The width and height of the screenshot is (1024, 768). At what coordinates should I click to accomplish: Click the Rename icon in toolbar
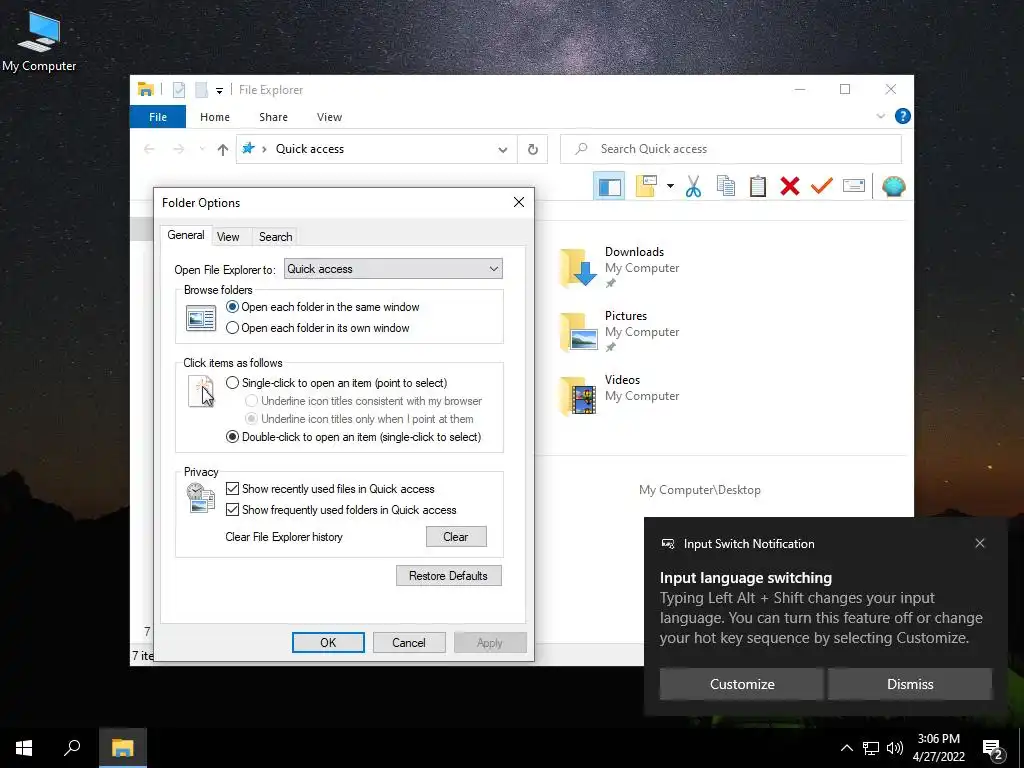pyautogui.click(x=854, y=186)
